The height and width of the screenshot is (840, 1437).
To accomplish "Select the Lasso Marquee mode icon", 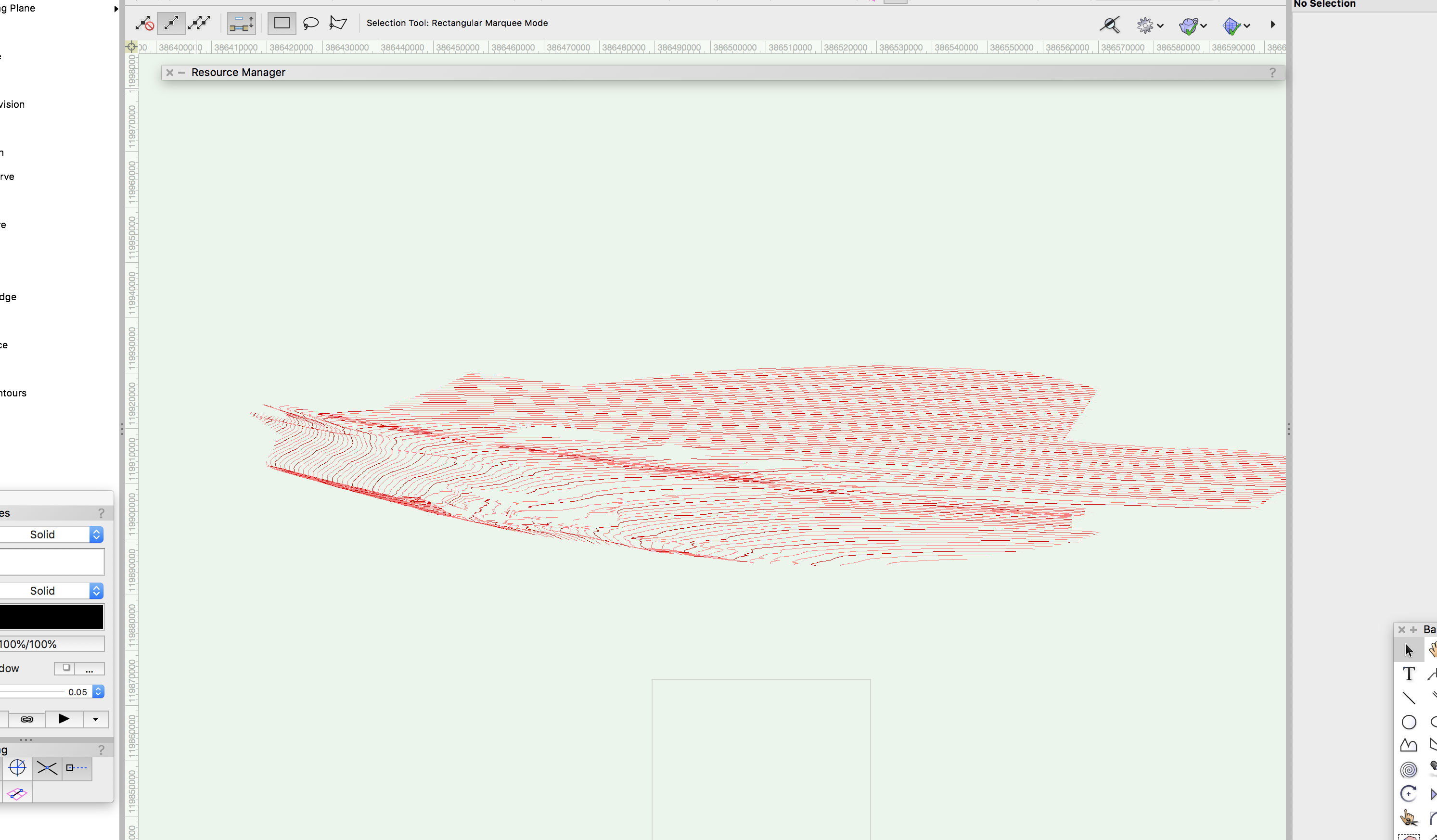I will pyautogui.click(x=310, y=24).
